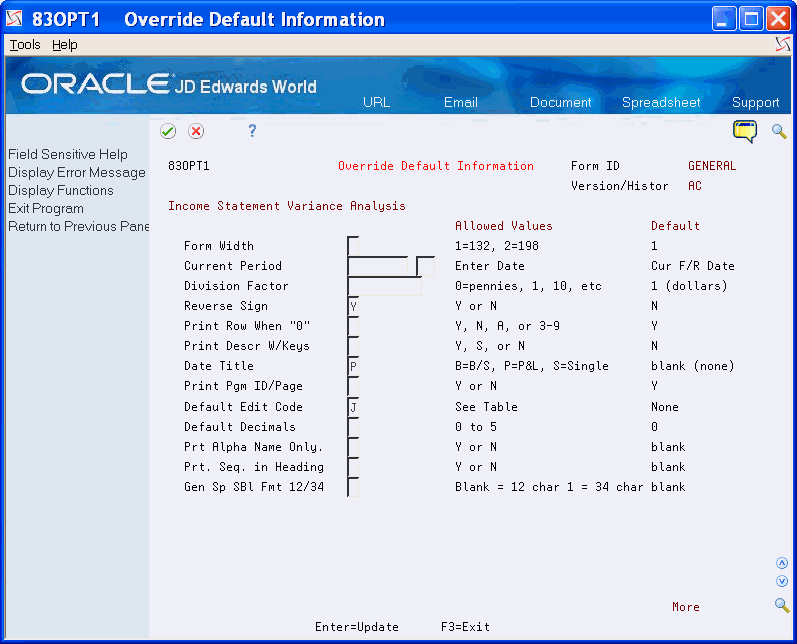
Task: Open the Tools menu
Action: [x=25, y=45]
